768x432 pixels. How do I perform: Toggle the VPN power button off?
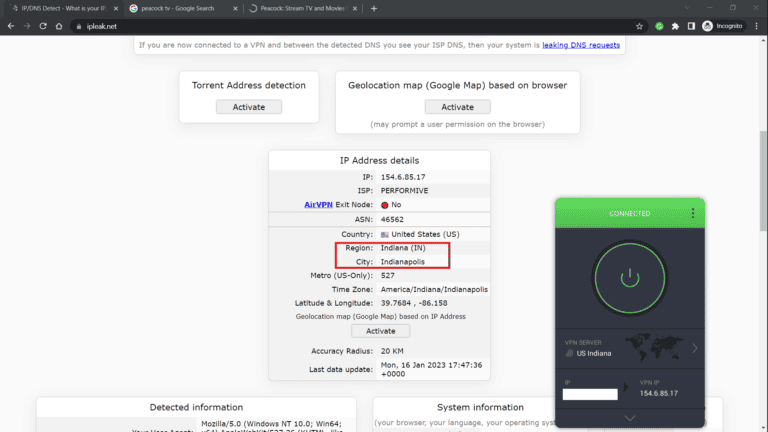point(629,277)
